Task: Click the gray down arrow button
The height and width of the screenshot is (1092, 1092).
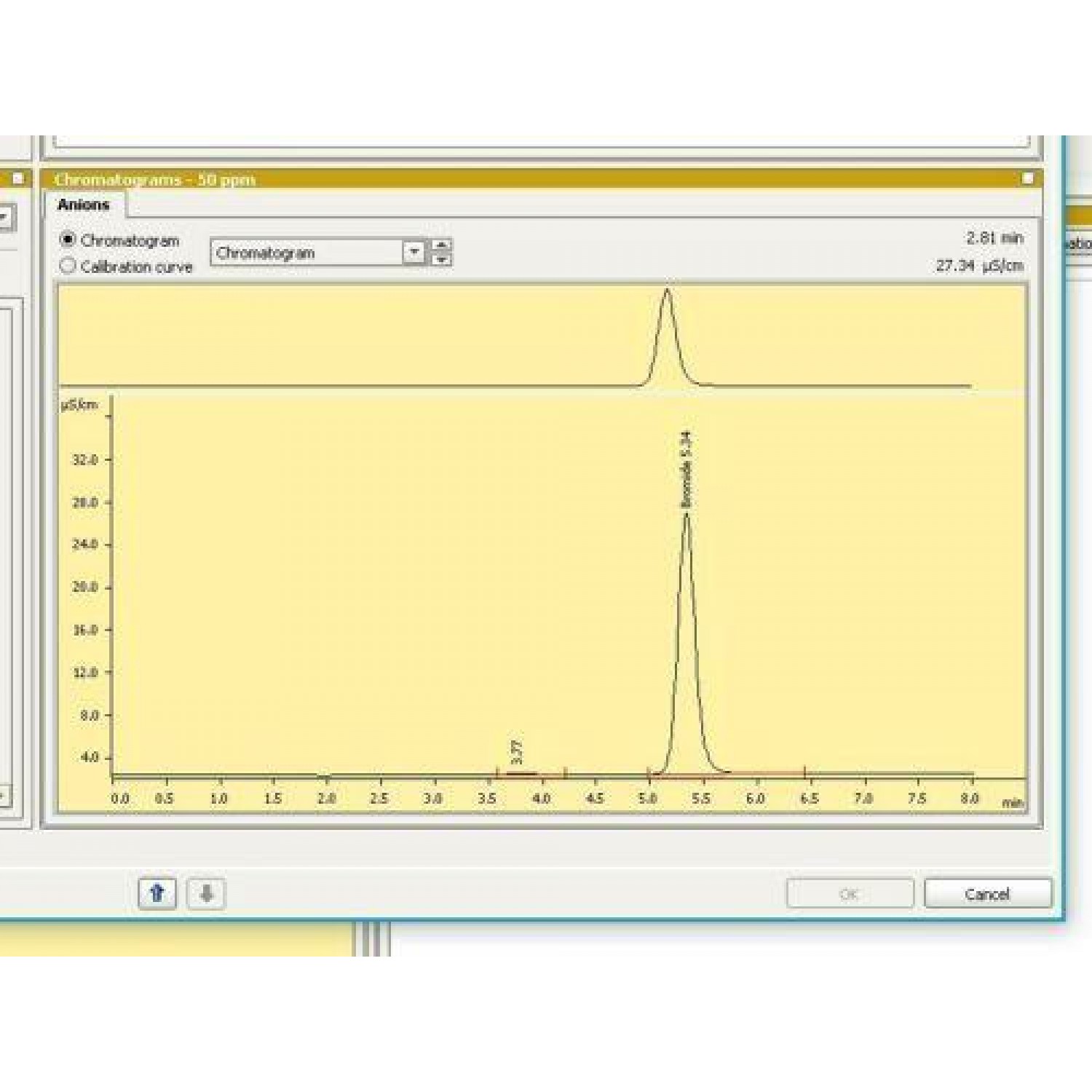Action: coord(206,893)
